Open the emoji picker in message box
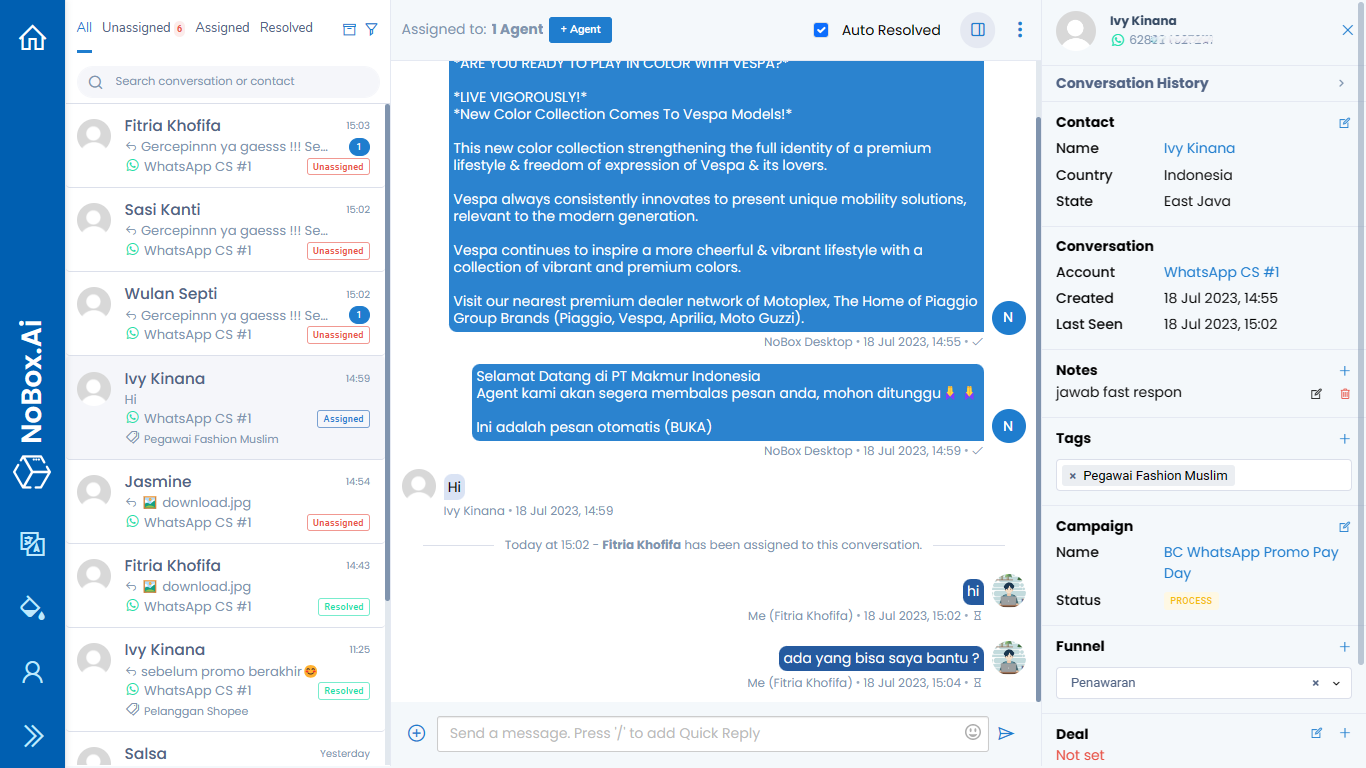Screen dimensions: 1366x768 click(972, 733)
